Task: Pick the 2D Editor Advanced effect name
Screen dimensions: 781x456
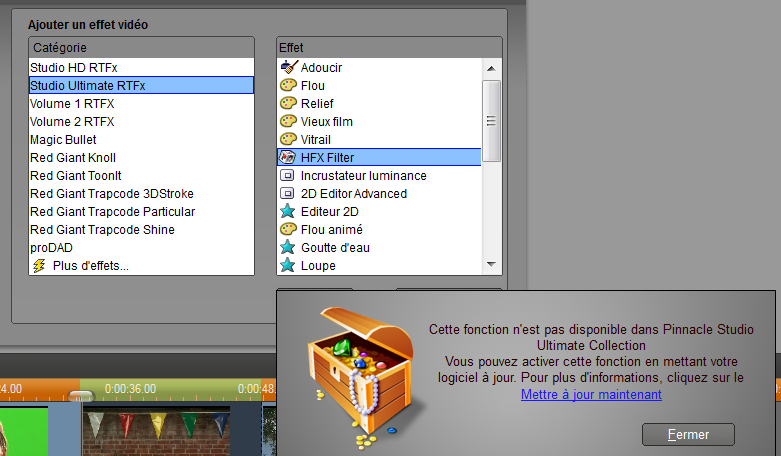Action: pos(354,193)
